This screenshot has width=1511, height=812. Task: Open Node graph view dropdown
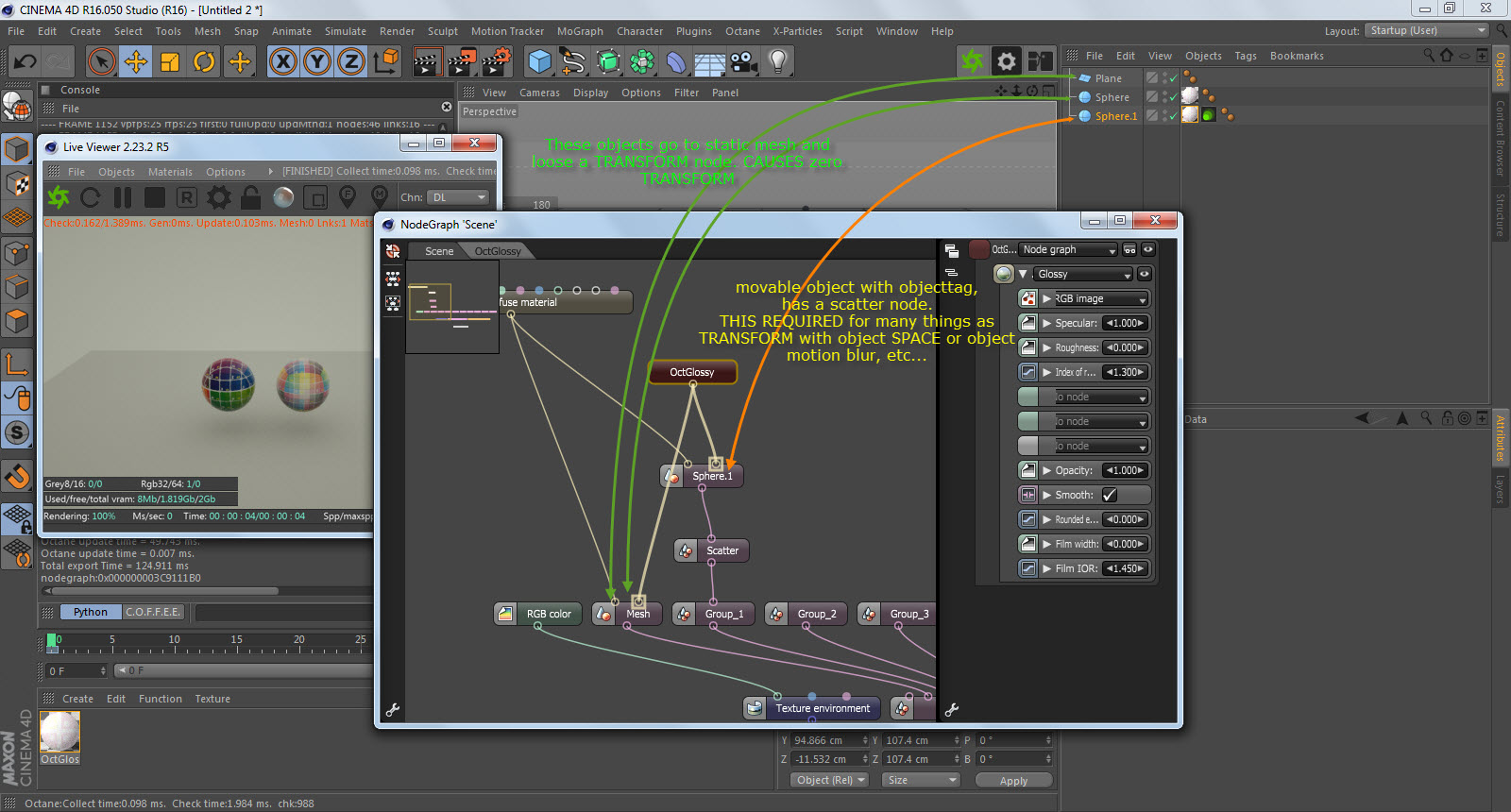[1069, 249]
